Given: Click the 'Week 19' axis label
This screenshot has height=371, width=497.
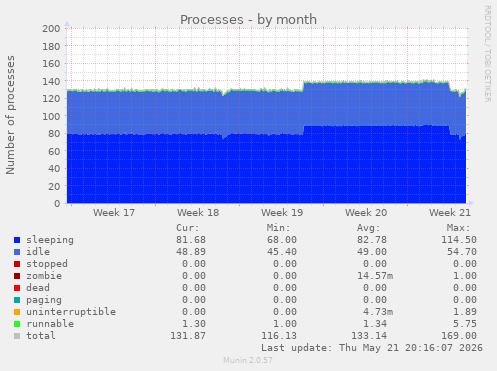Looking at the screenshot, I should (x=282, y=213).
